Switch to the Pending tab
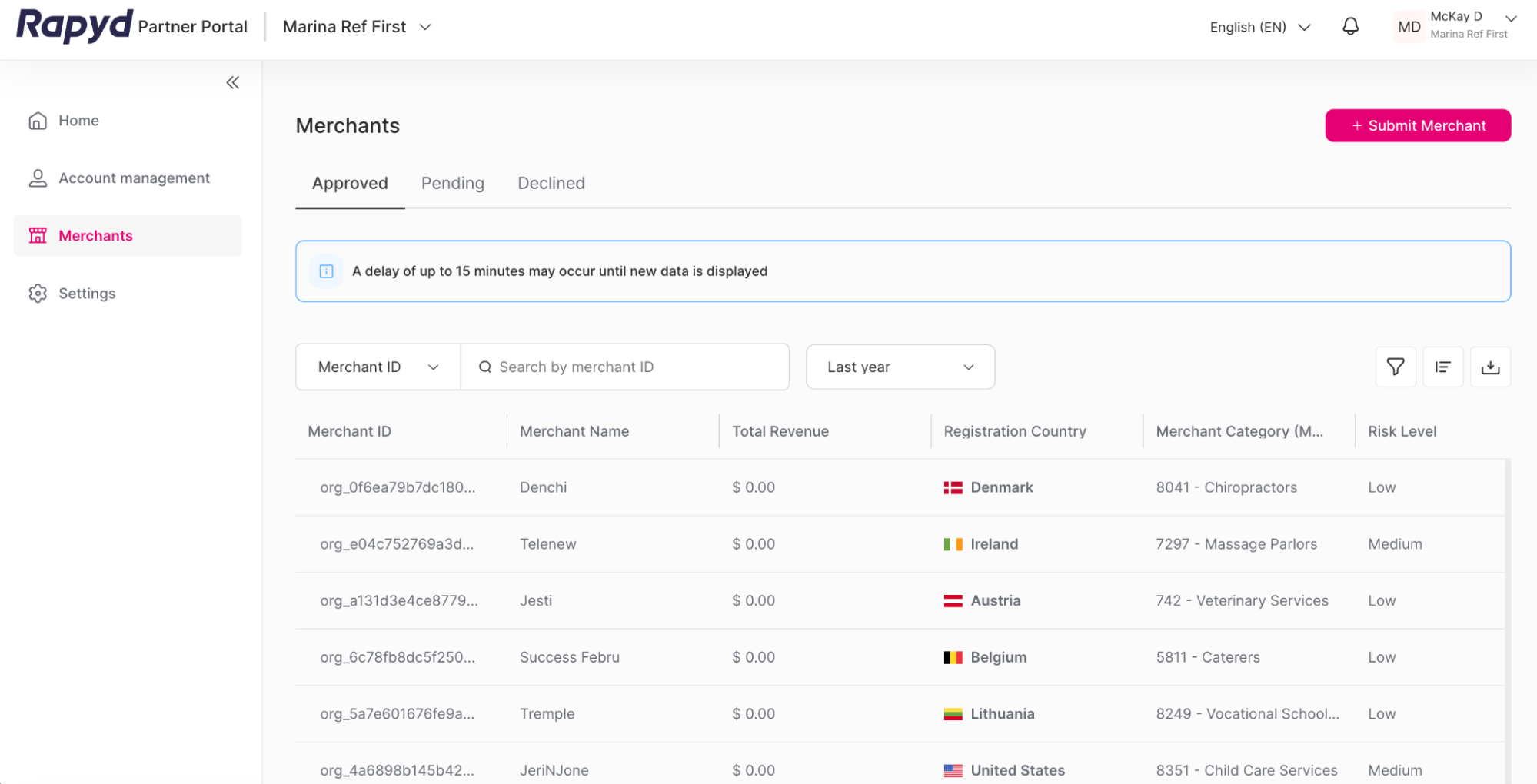 452,183
